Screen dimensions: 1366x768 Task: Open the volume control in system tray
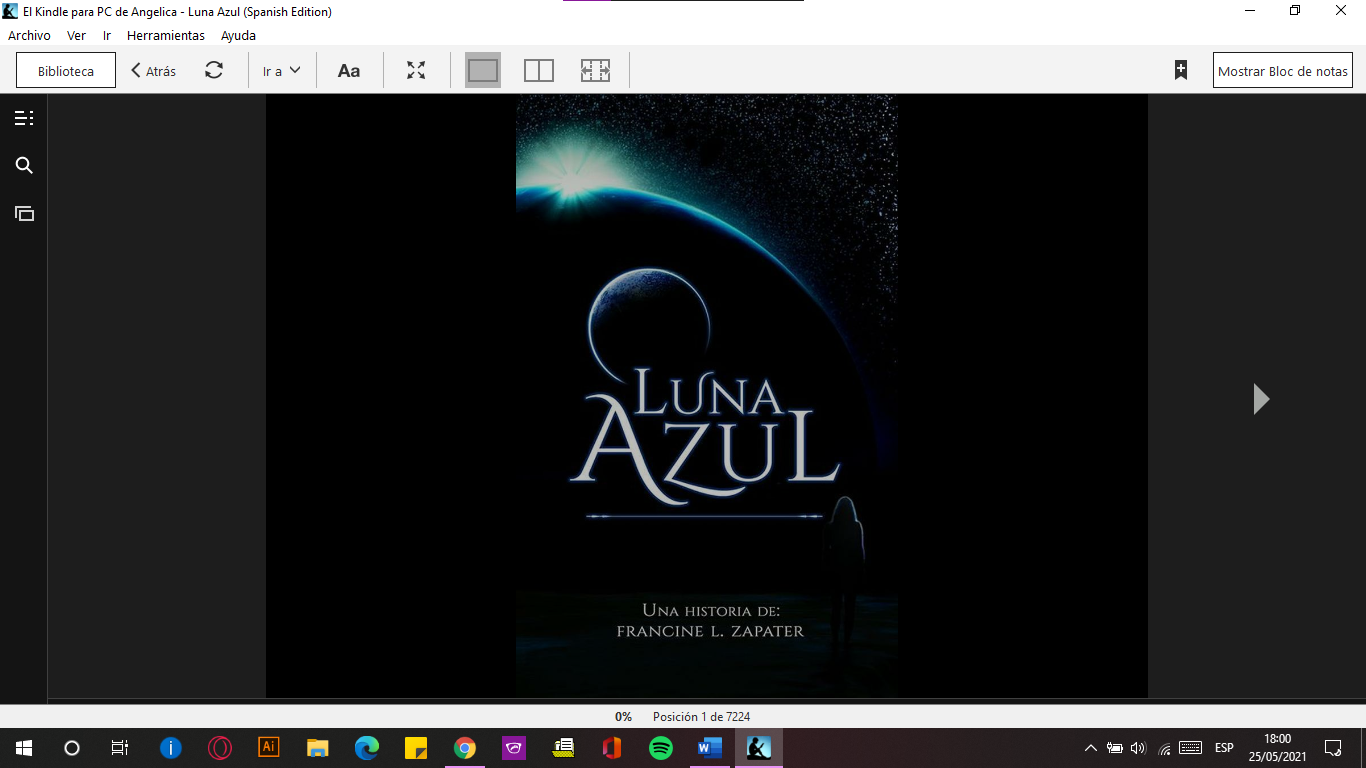pos(1138,748)
